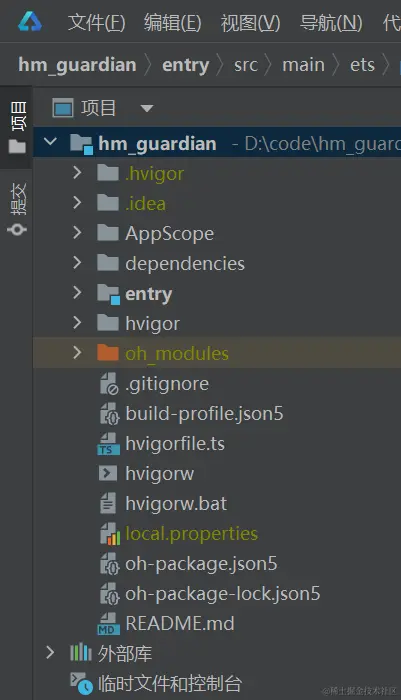Screen dimensions: 401x700
Task: Click the README.md markdown file icon
Action: 108,624
